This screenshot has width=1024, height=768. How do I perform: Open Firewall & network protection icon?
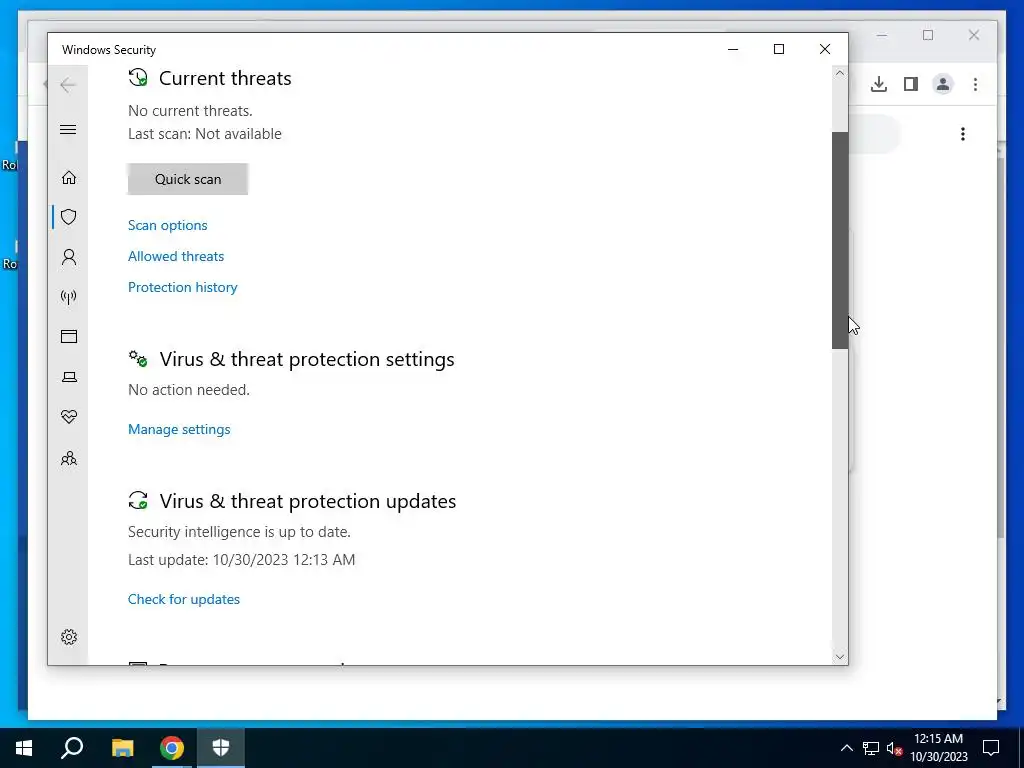[69, 297]
